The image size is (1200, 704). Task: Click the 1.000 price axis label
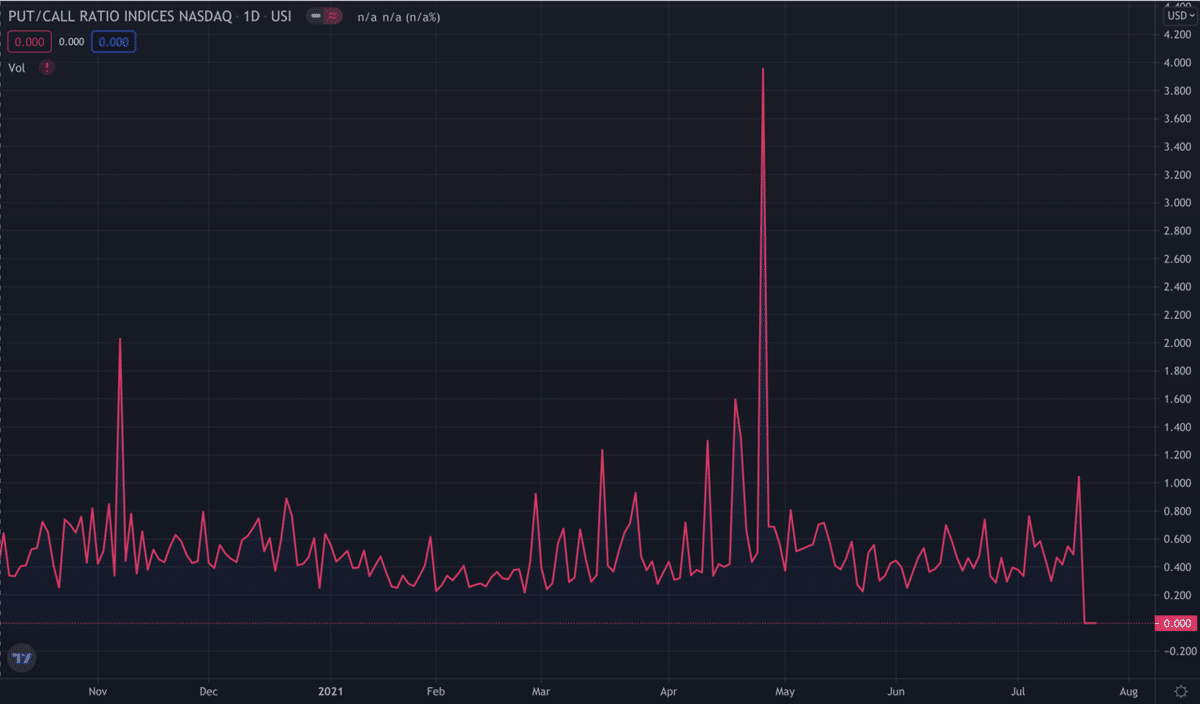(x=1175, y=483)
